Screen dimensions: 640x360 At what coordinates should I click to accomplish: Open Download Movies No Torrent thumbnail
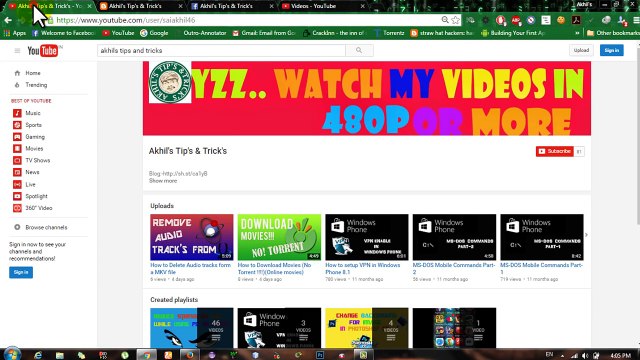click(279, 237)
